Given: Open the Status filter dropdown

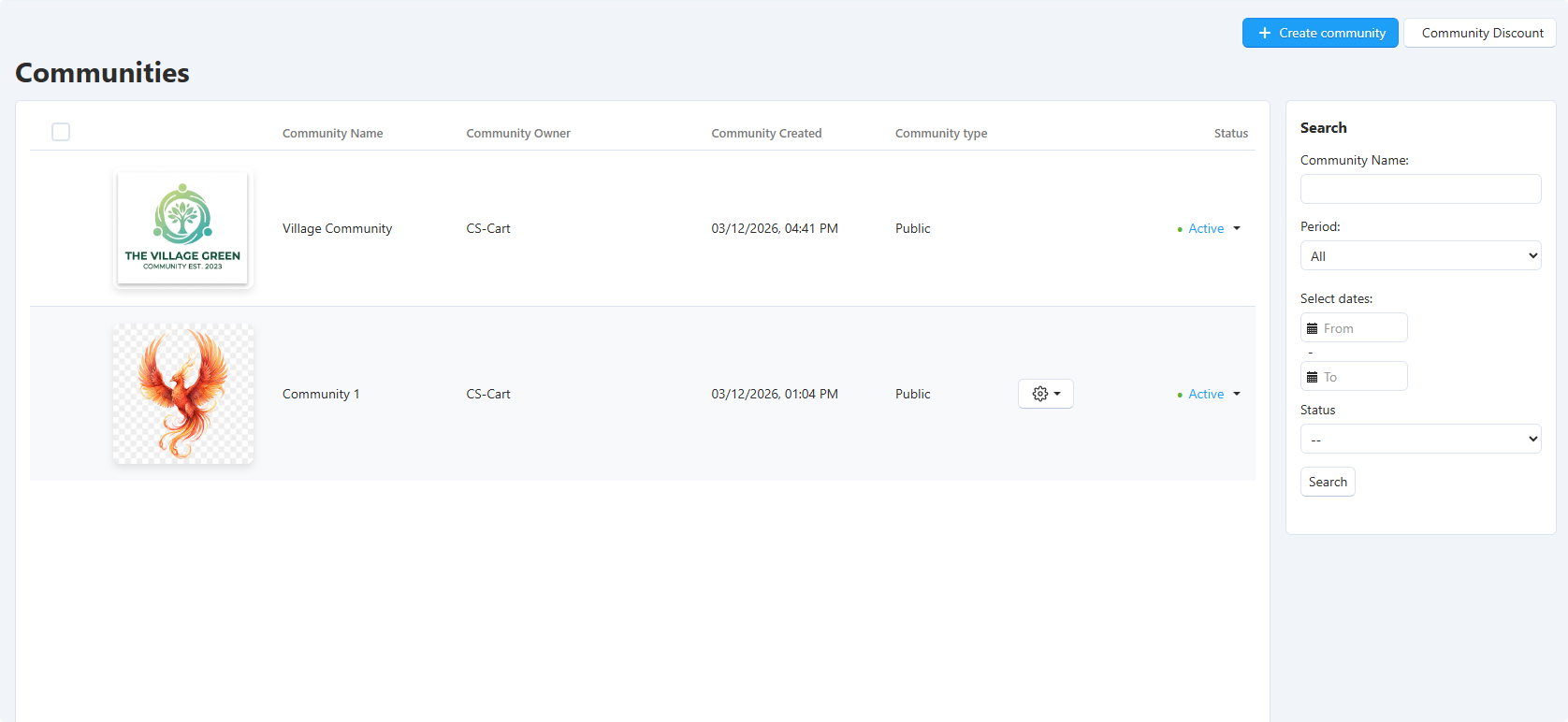Looking at the screenshot, I should point(1420,439).
